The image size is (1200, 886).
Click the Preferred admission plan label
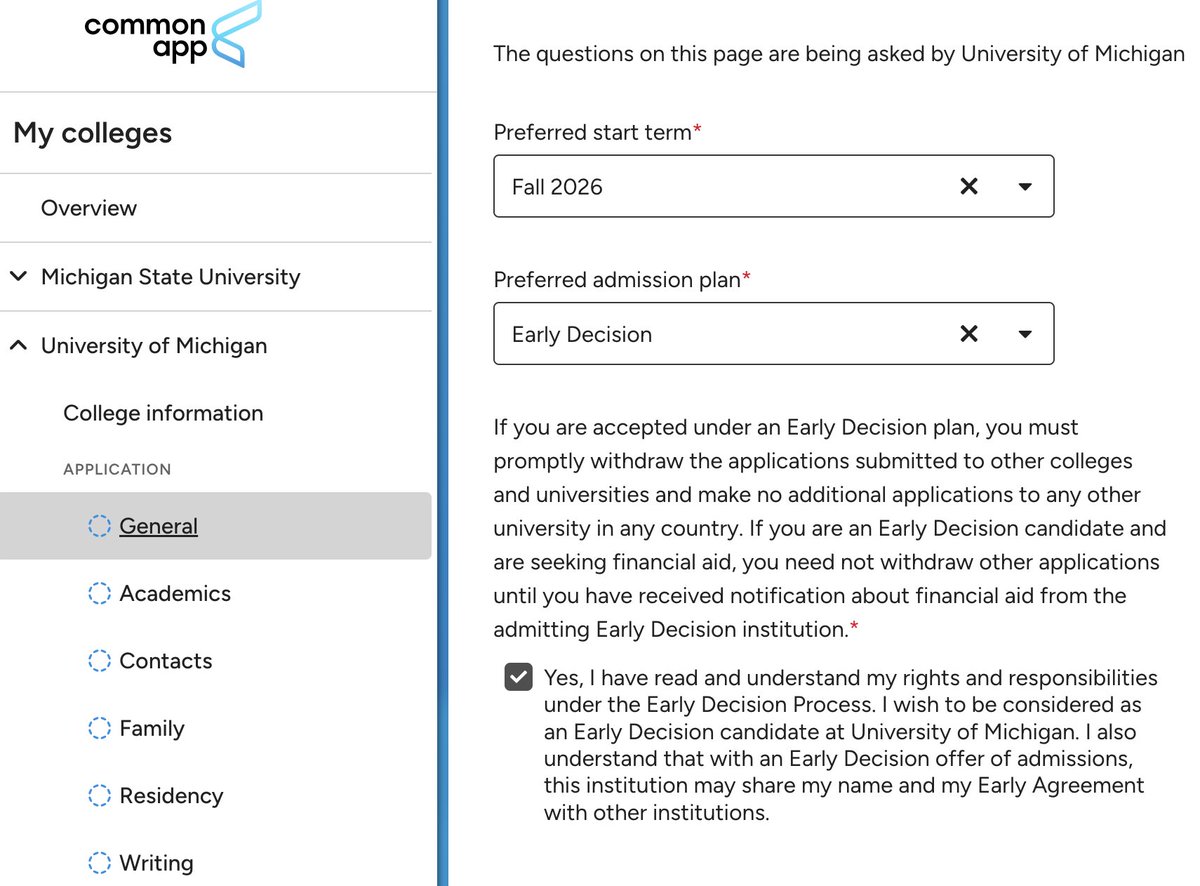pyautogui.click(x=622, y=280)
